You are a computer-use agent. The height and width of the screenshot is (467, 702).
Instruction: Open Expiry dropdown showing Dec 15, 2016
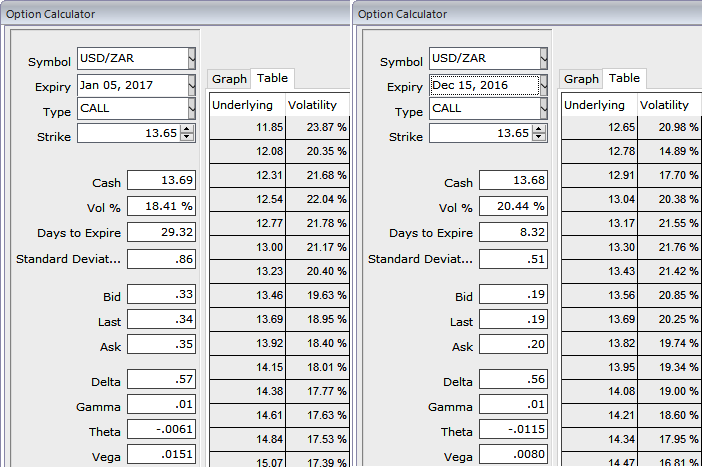coord(544,85)
